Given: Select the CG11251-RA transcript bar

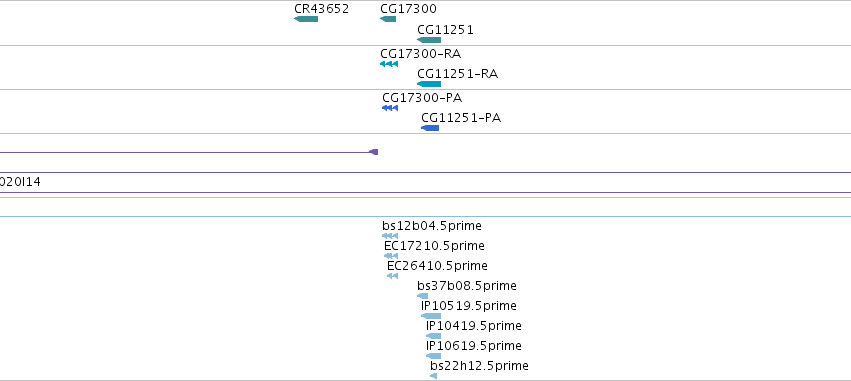Looking at the screenshot, I should pyautogui.click(x=429, y=84).
